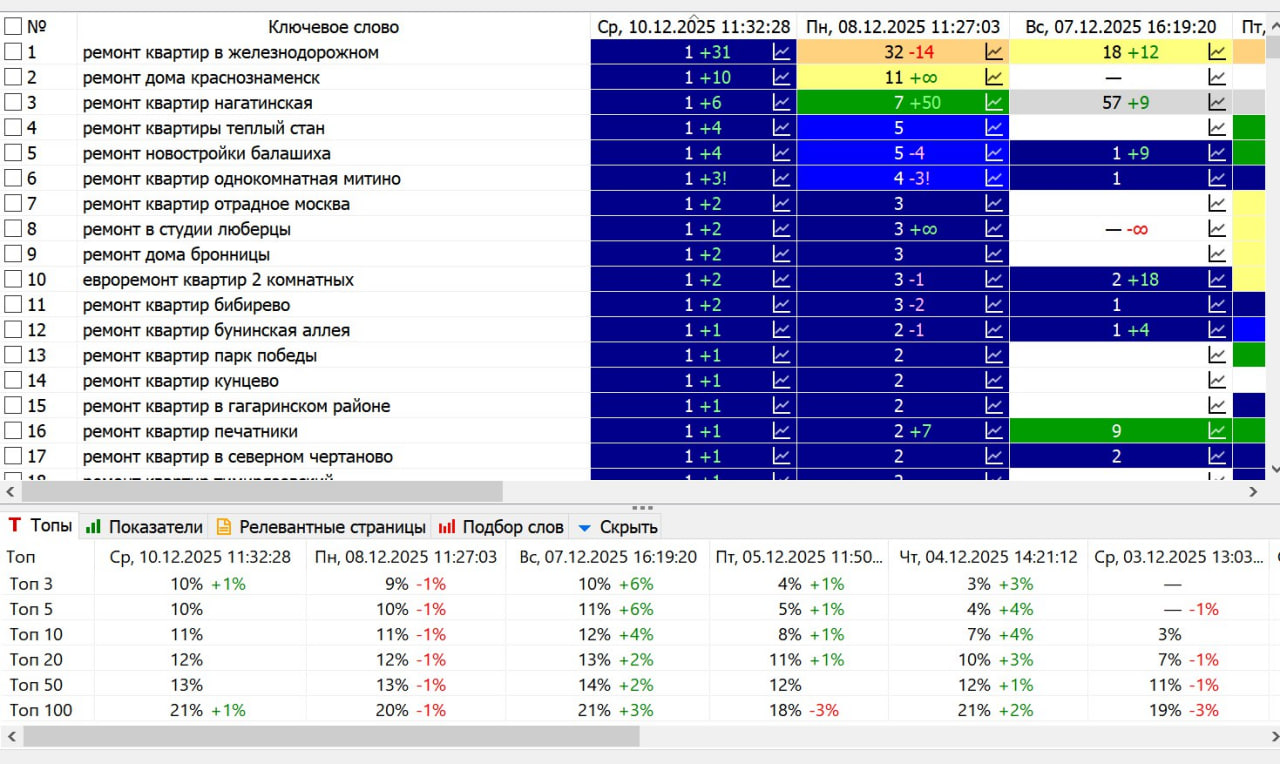Open the 08.12.2025 chart icon in row 15

(994, 405)
